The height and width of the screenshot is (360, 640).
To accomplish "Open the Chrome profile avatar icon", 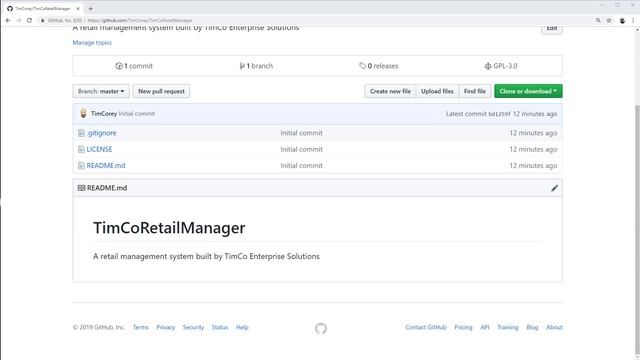I will coord(622,20).
